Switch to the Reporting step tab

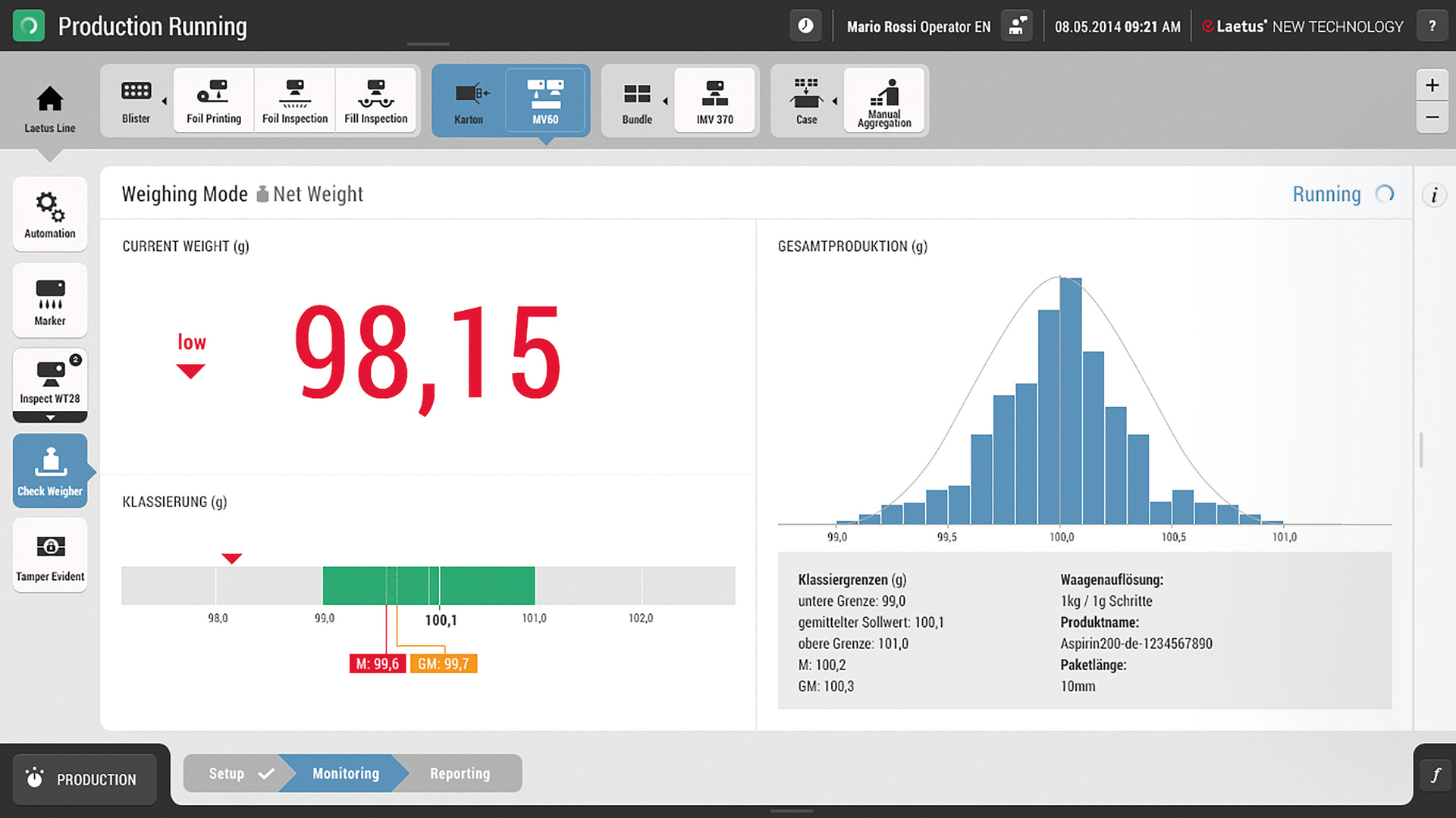(460, 773)
